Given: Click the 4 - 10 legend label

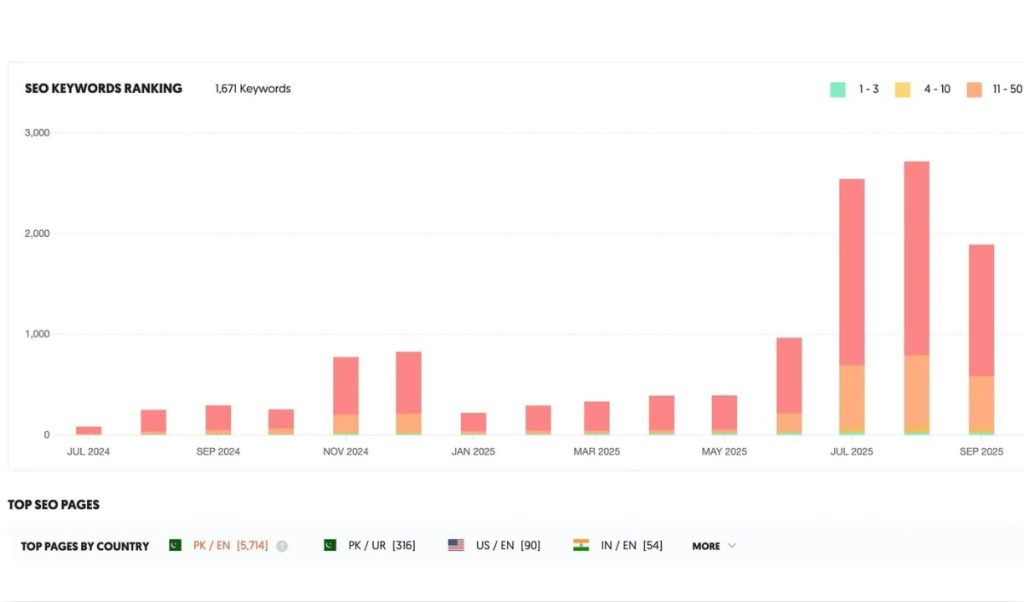Looking at the screenshot, I should coord(937,89).
